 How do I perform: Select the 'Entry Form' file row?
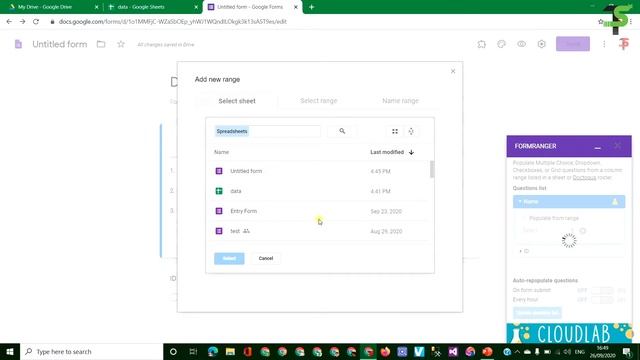tap(321, 211)
